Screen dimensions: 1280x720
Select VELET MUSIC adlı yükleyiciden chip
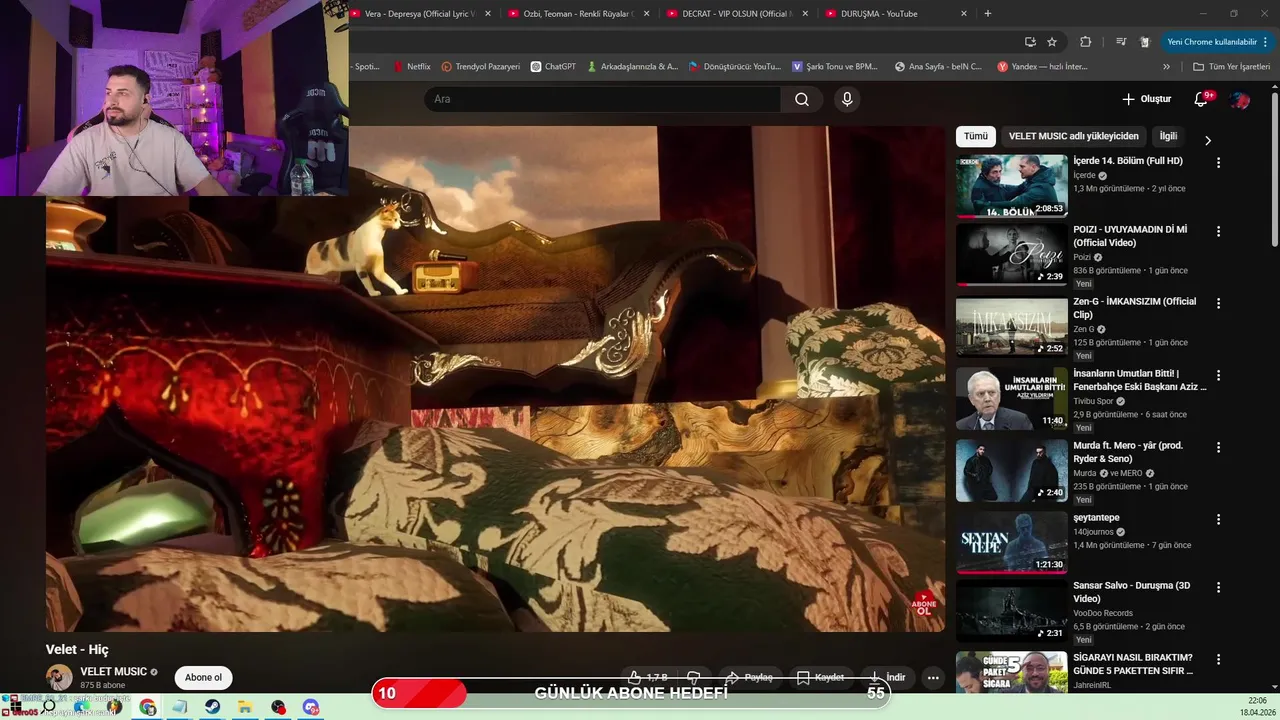tap(1073, 136)
